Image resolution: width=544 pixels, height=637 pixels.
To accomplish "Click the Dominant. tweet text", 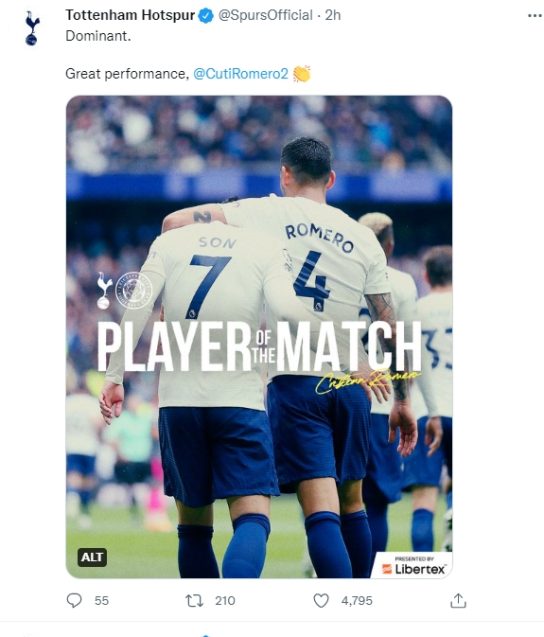I will tap(98, 36).
